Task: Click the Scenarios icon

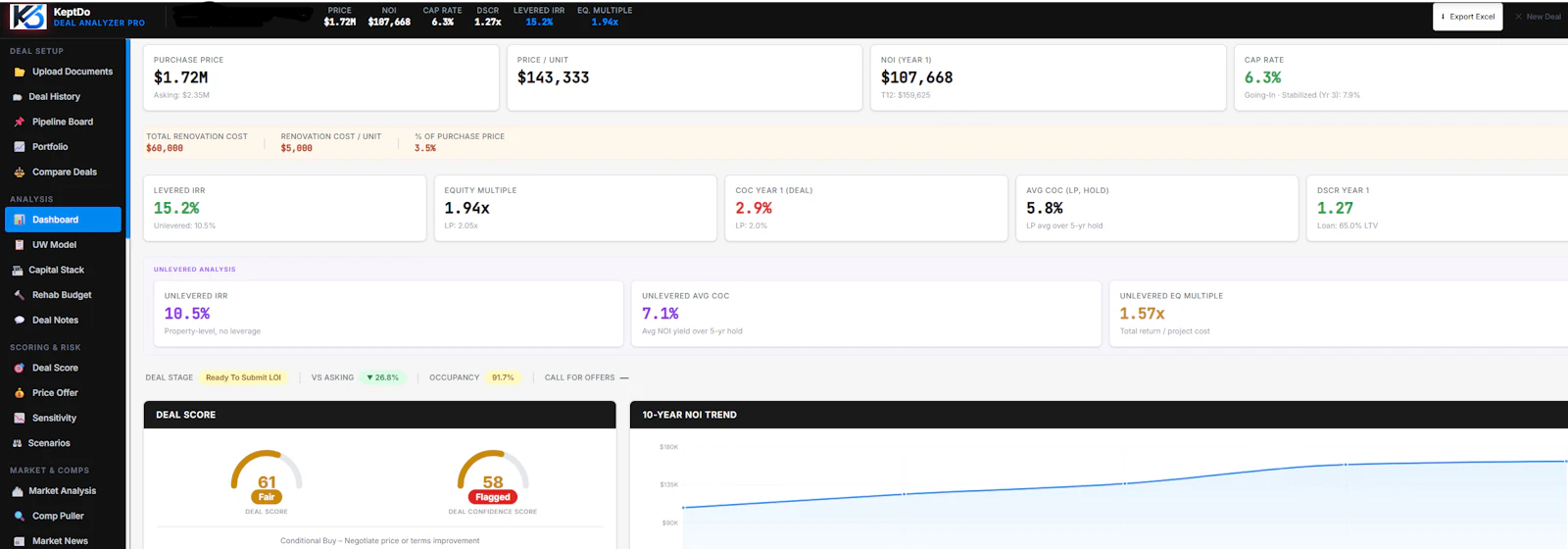Action: [18, 443]
